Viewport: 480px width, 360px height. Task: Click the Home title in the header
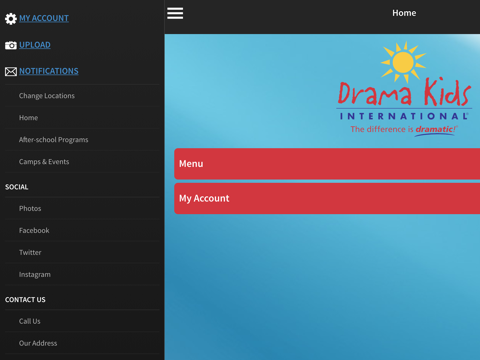(x=404, y=13)
